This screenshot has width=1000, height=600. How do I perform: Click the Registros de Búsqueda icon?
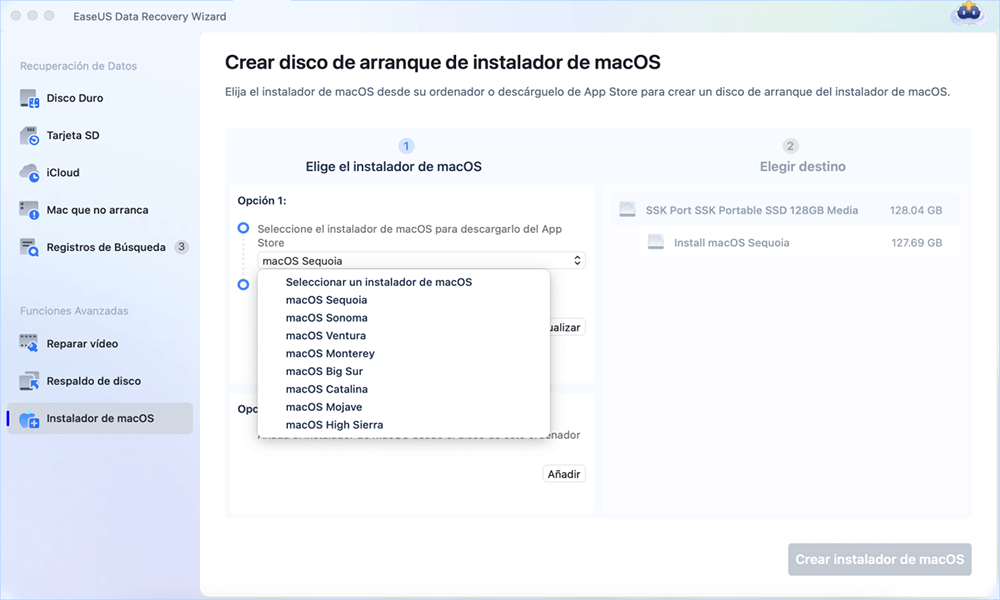tap(29, 247)
